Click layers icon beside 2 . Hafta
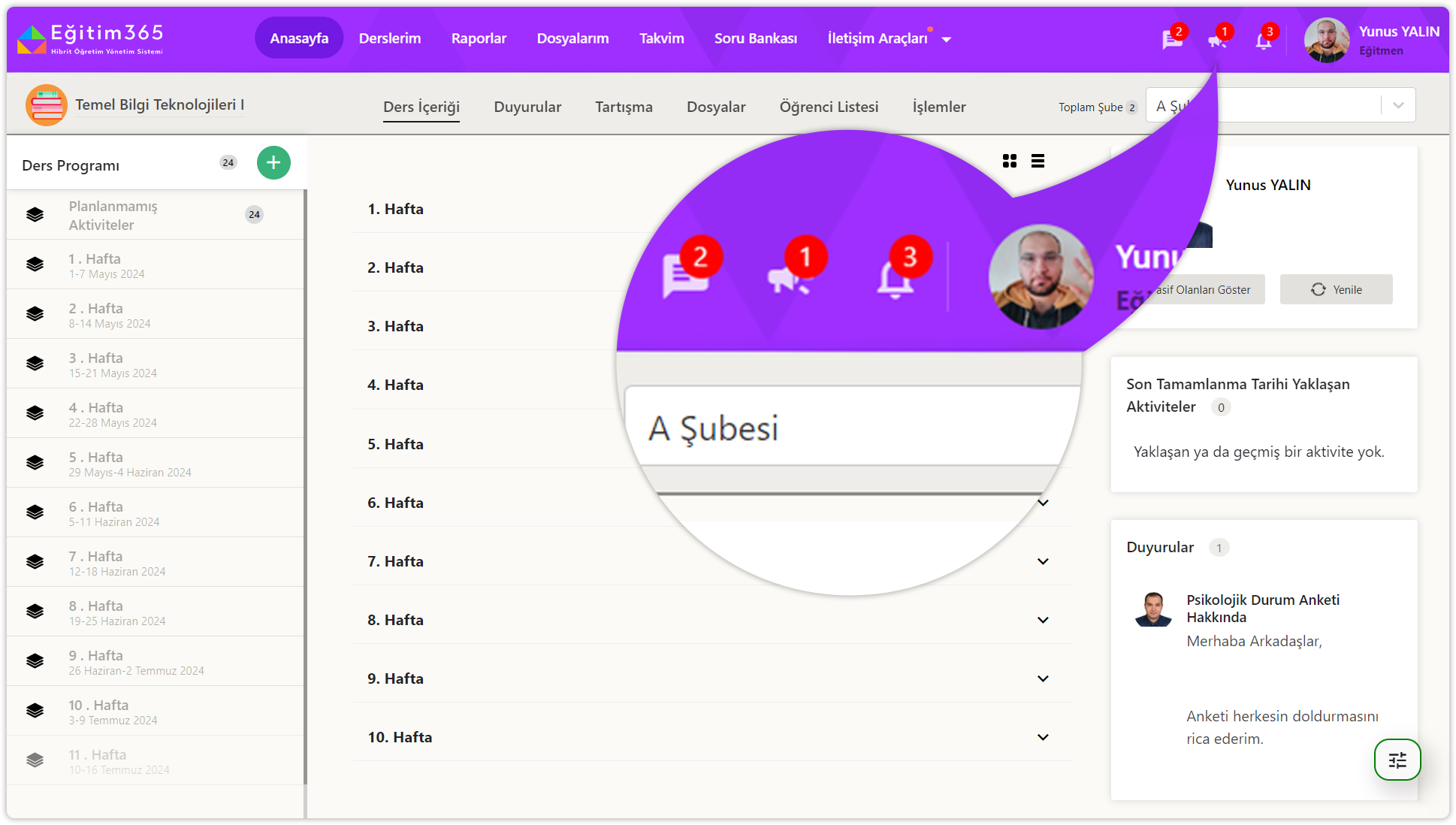Screen dimensions: 1456x825 point(35,314)
